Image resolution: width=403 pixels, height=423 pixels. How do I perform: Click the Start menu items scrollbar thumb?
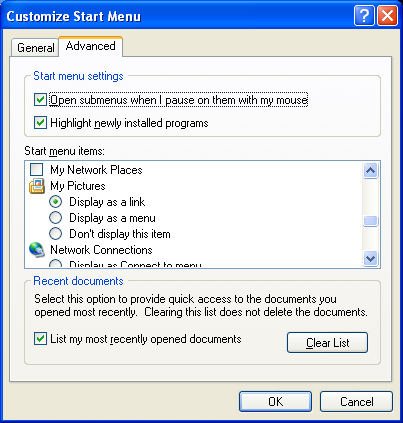(370, 221)
